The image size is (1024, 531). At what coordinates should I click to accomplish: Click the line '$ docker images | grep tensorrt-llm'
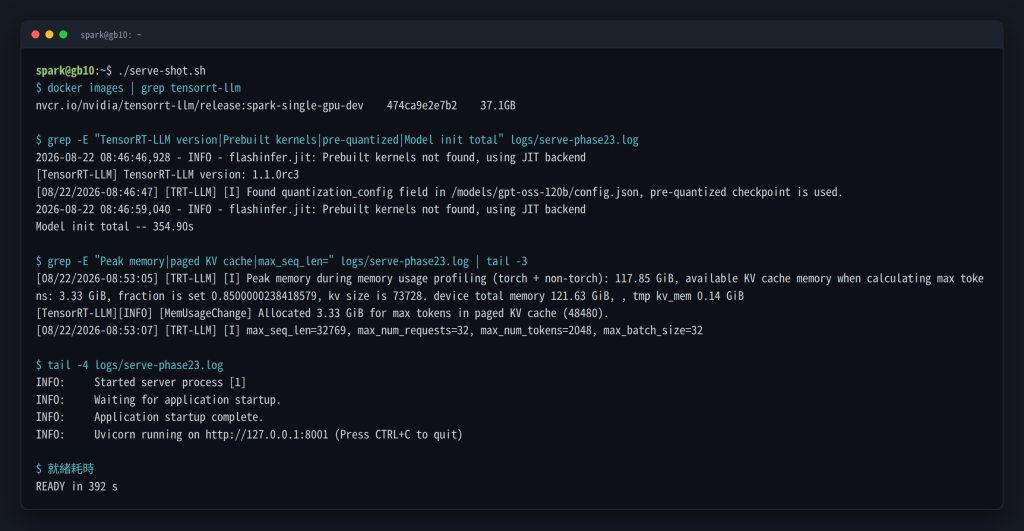tap(138, 88)
